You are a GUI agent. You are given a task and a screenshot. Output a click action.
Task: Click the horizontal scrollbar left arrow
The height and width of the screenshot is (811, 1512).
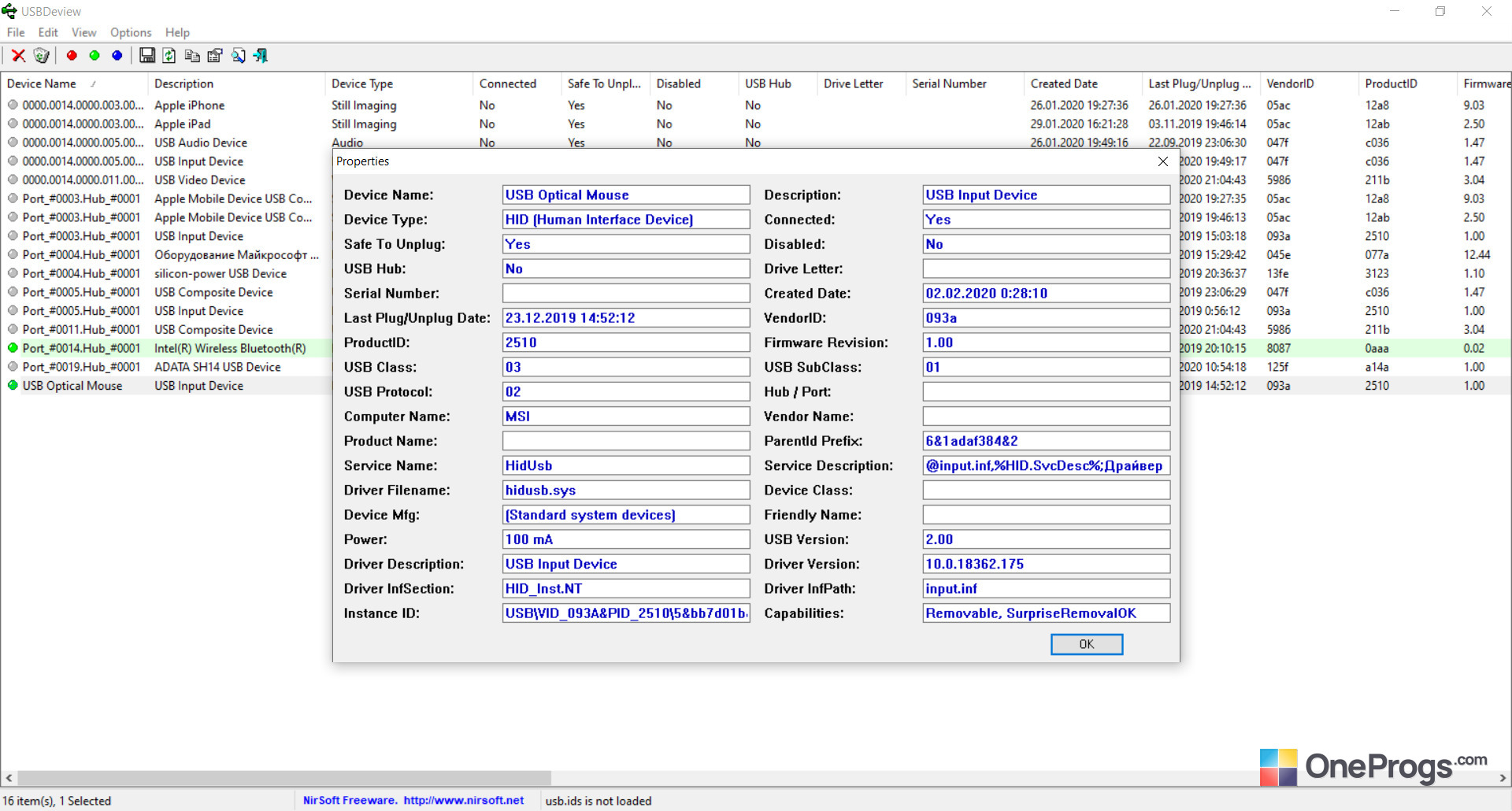pyautogui.click(x=9, y=778)
